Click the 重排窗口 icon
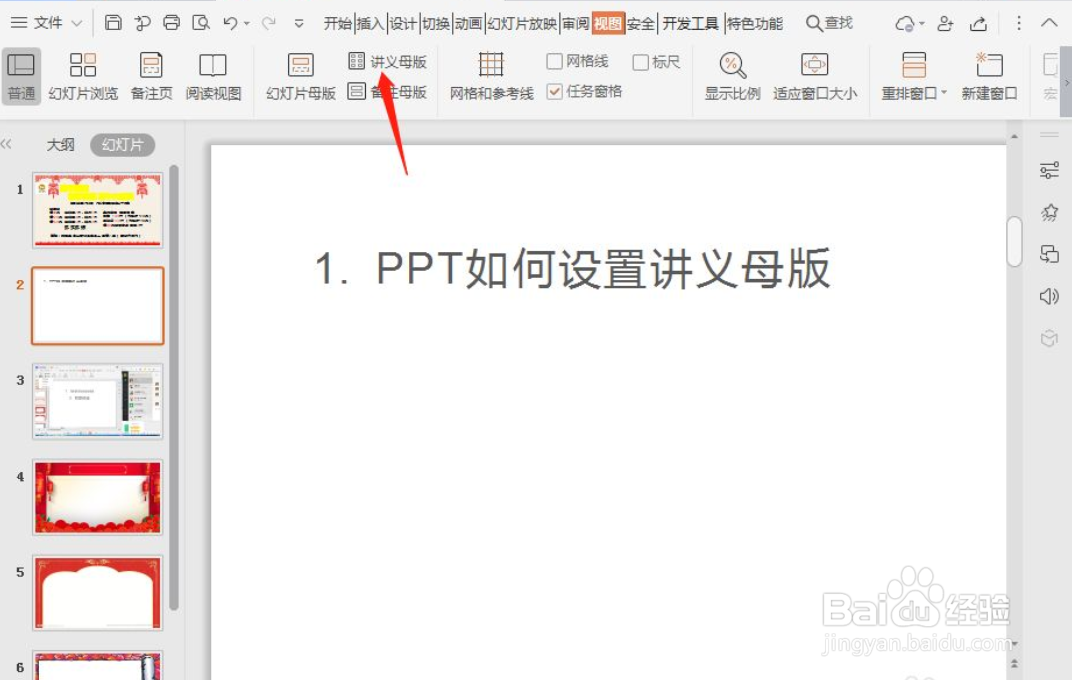This screenshot has height=680, width=1072. pos(913,66)
